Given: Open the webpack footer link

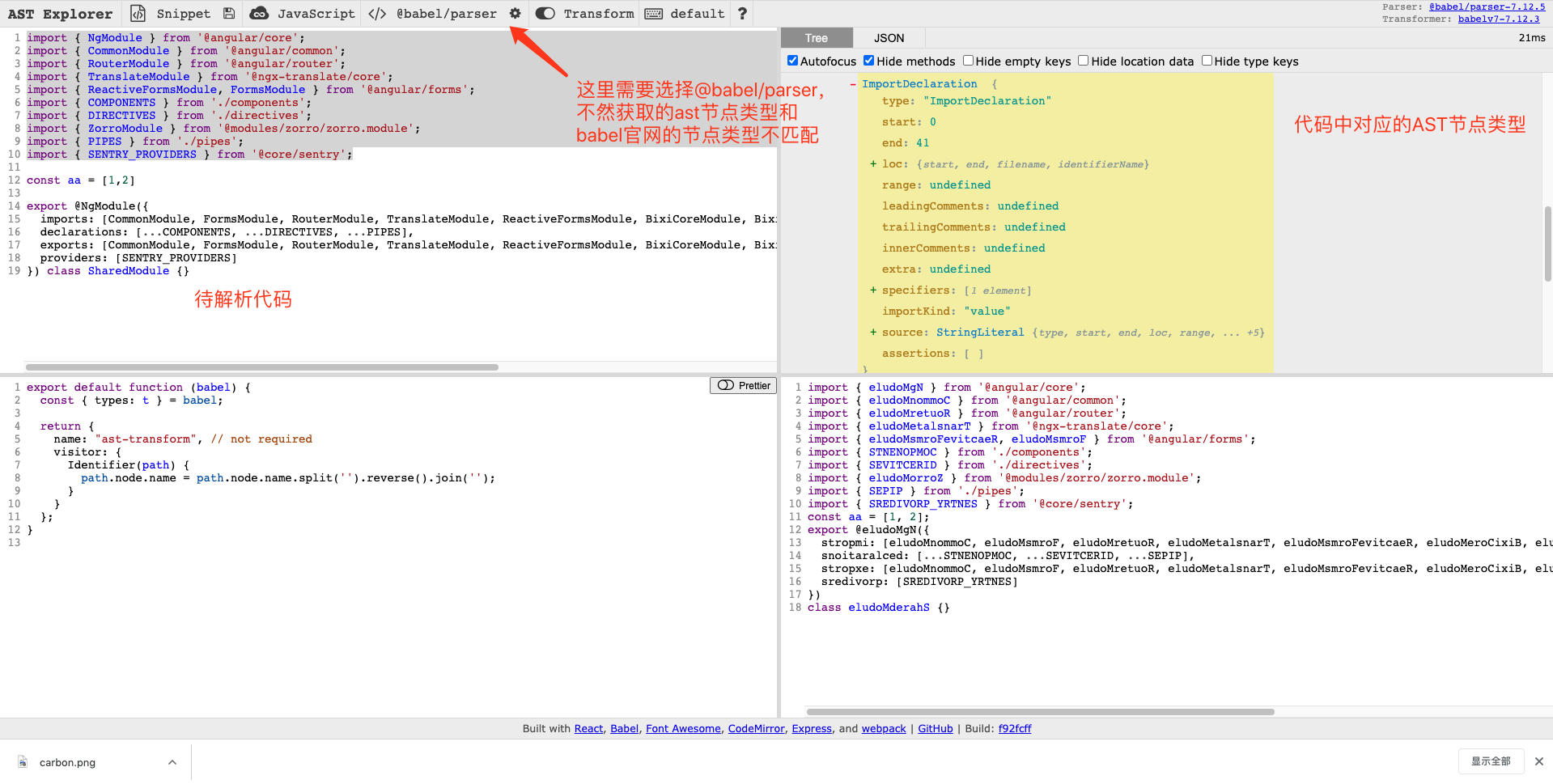Looking at the screenshot, I should coord(884,729).
